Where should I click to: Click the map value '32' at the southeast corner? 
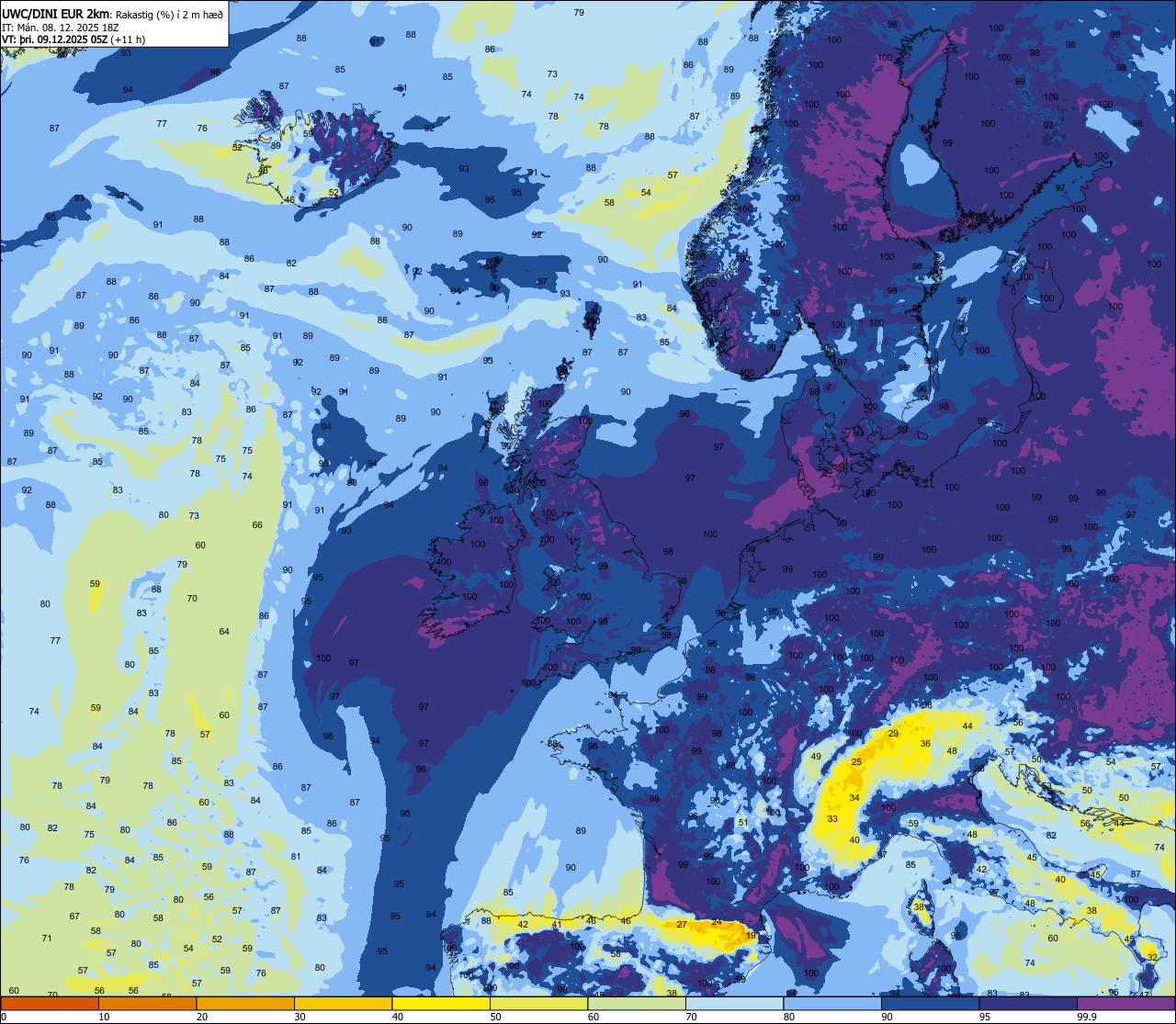[x=1152, y=957]
